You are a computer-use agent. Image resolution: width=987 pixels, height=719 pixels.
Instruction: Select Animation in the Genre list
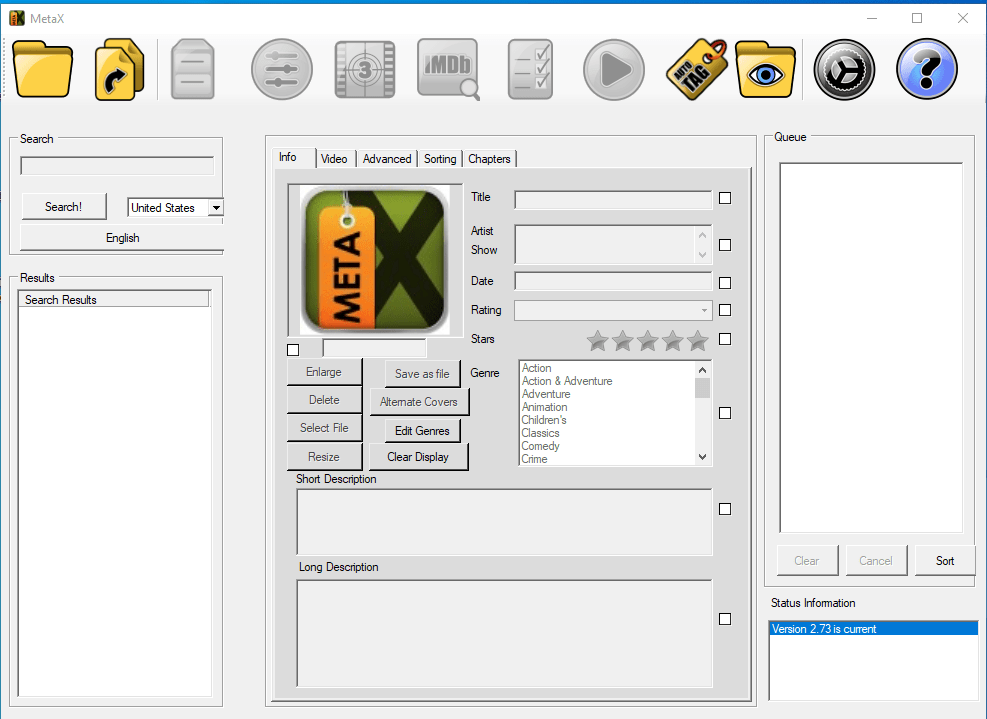click(544, 407)
